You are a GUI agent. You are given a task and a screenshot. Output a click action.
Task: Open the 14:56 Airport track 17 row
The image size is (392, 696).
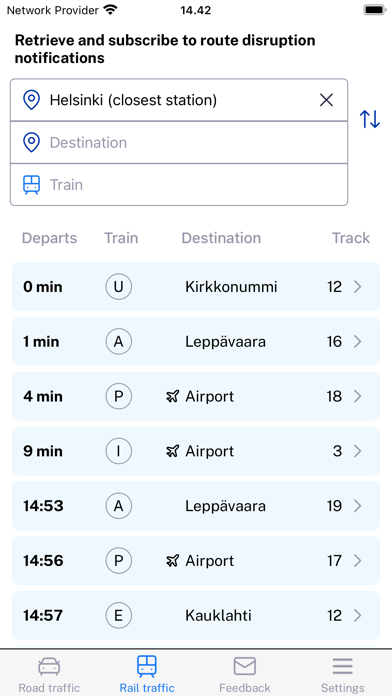tap(196, 561)
